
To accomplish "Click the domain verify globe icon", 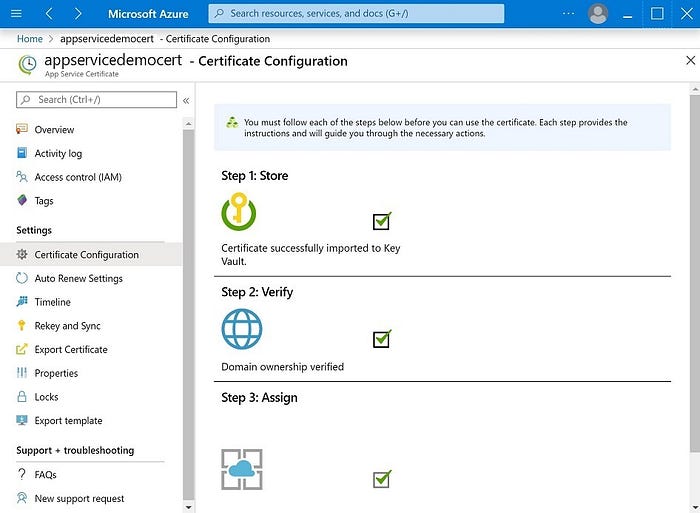I will point(242,329).
